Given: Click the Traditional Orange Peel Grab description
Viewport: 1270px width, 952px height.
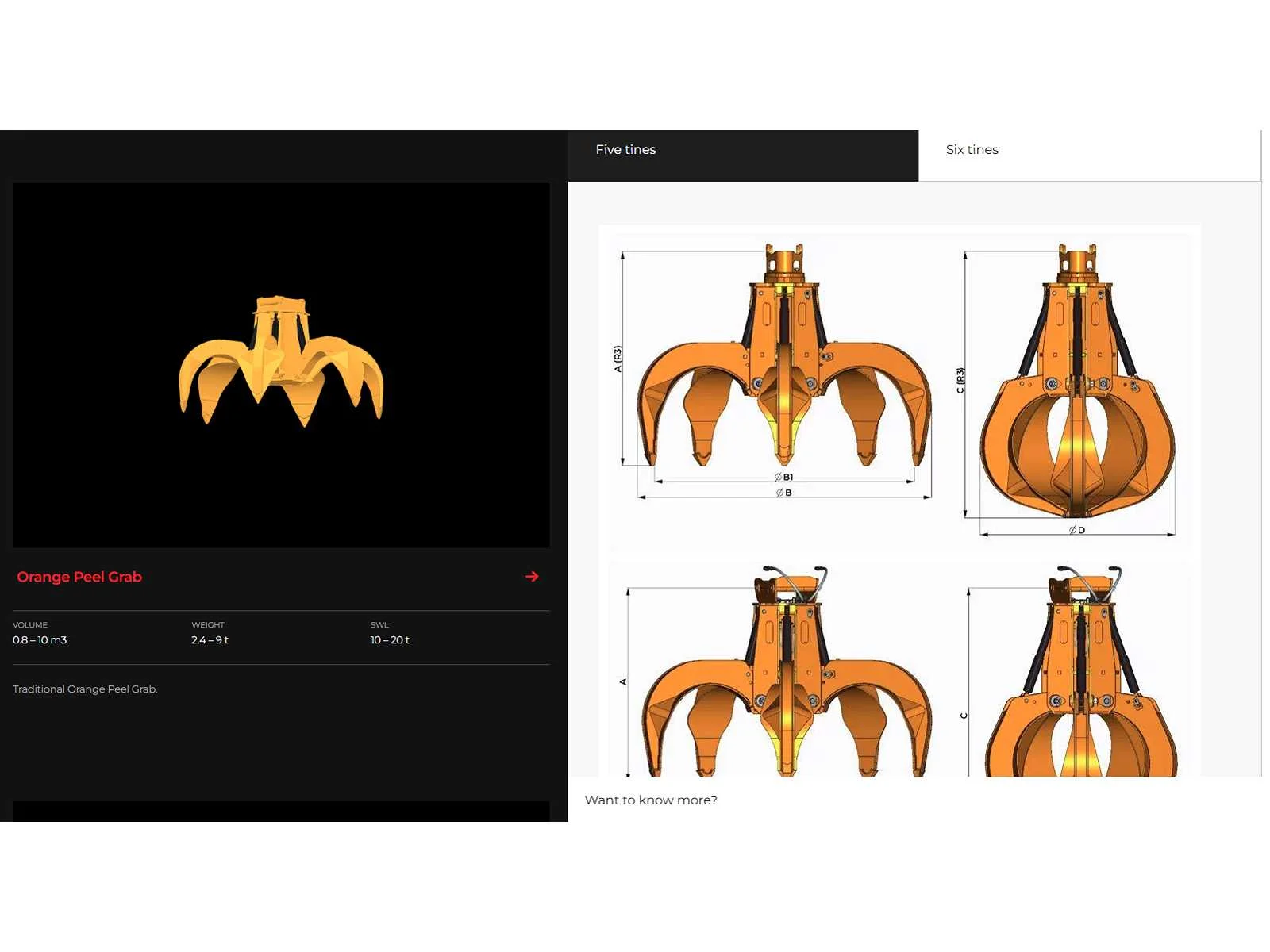Looking at the screenshot, I should tap(85, 689).
